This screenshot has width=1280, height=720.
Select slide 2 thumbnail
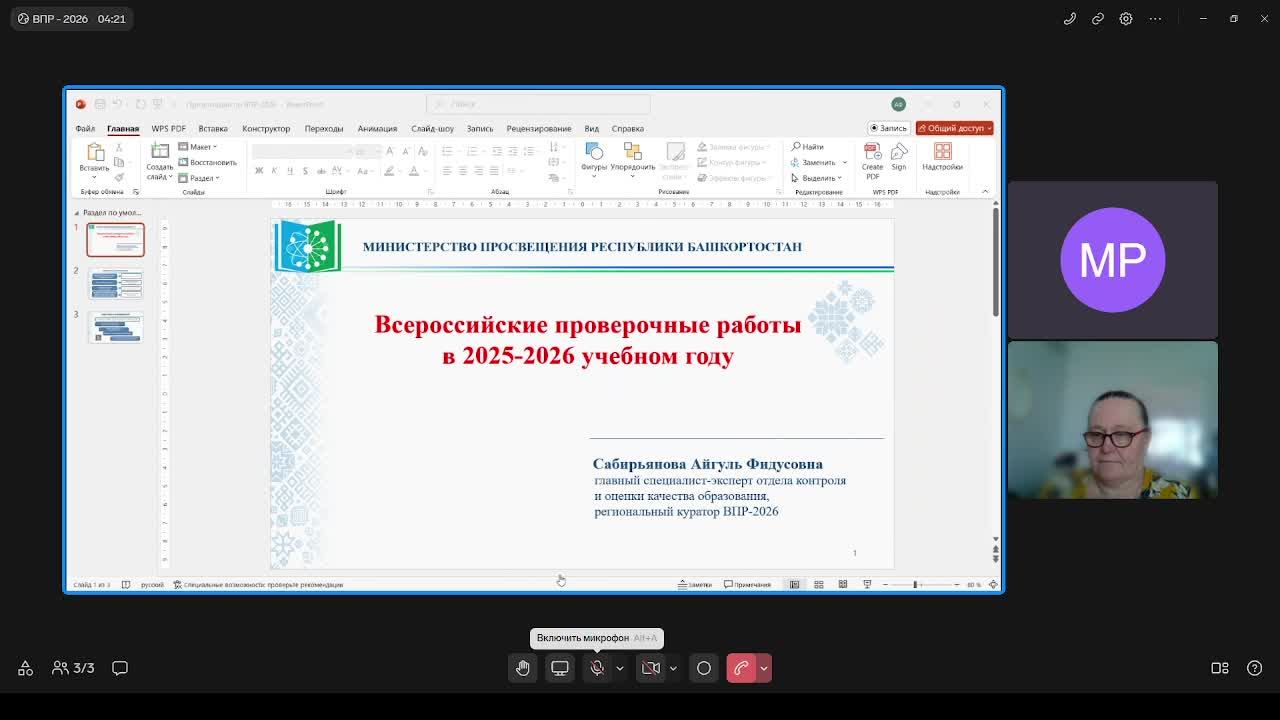116,284
